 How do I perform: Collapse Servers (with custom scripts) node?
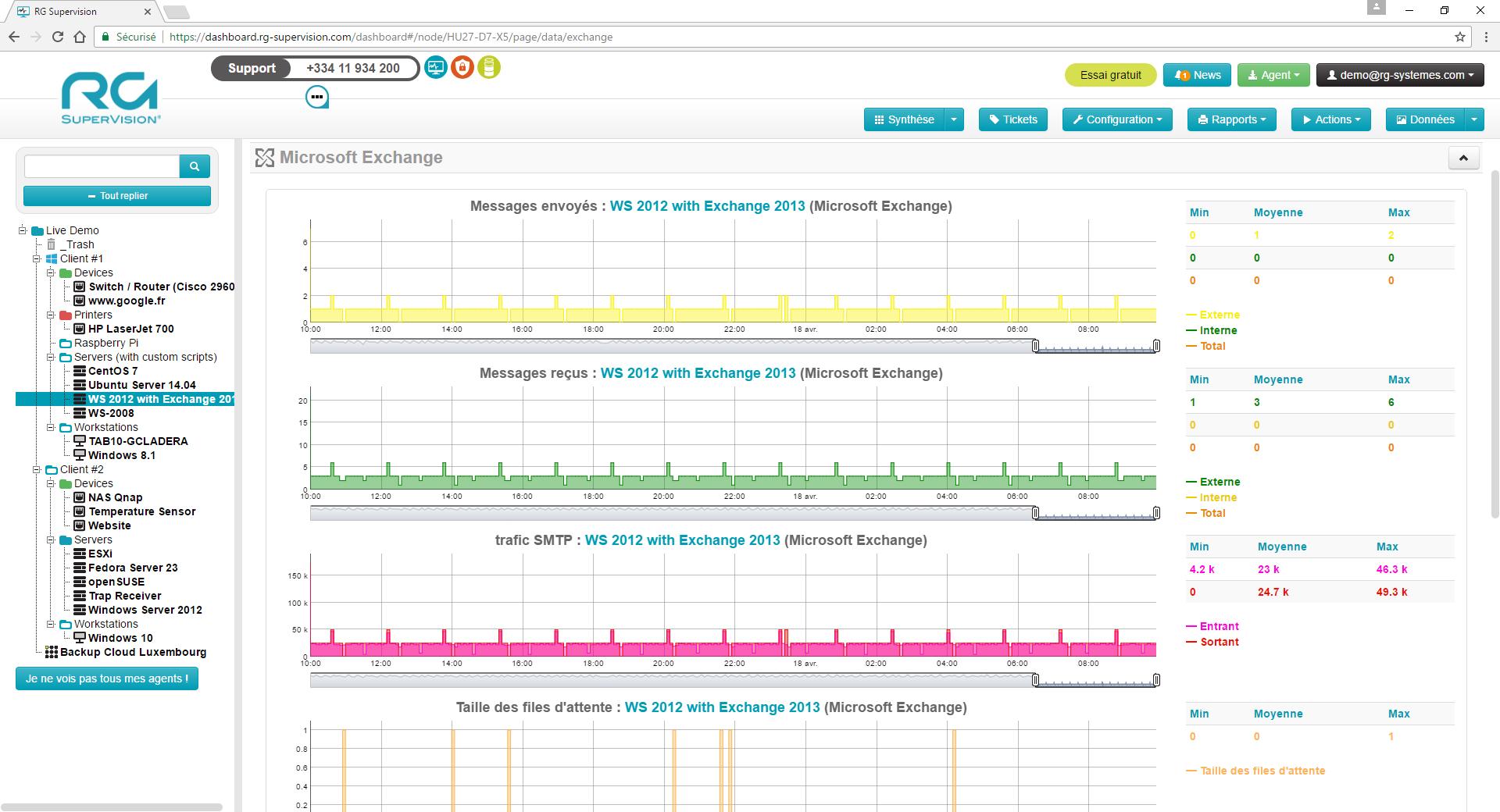(x=52, y=357)
